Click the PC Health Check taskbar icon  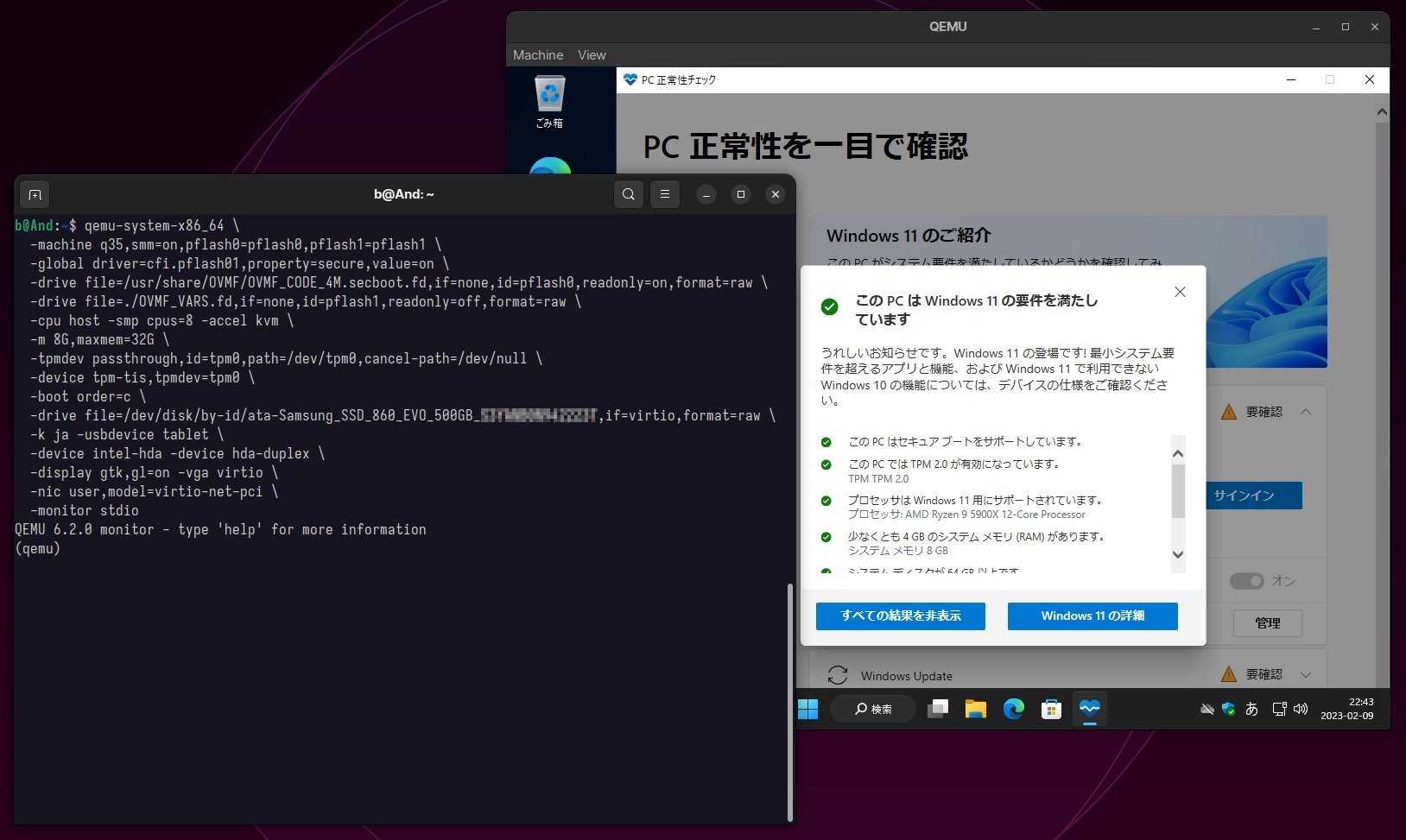(1089, 710)
